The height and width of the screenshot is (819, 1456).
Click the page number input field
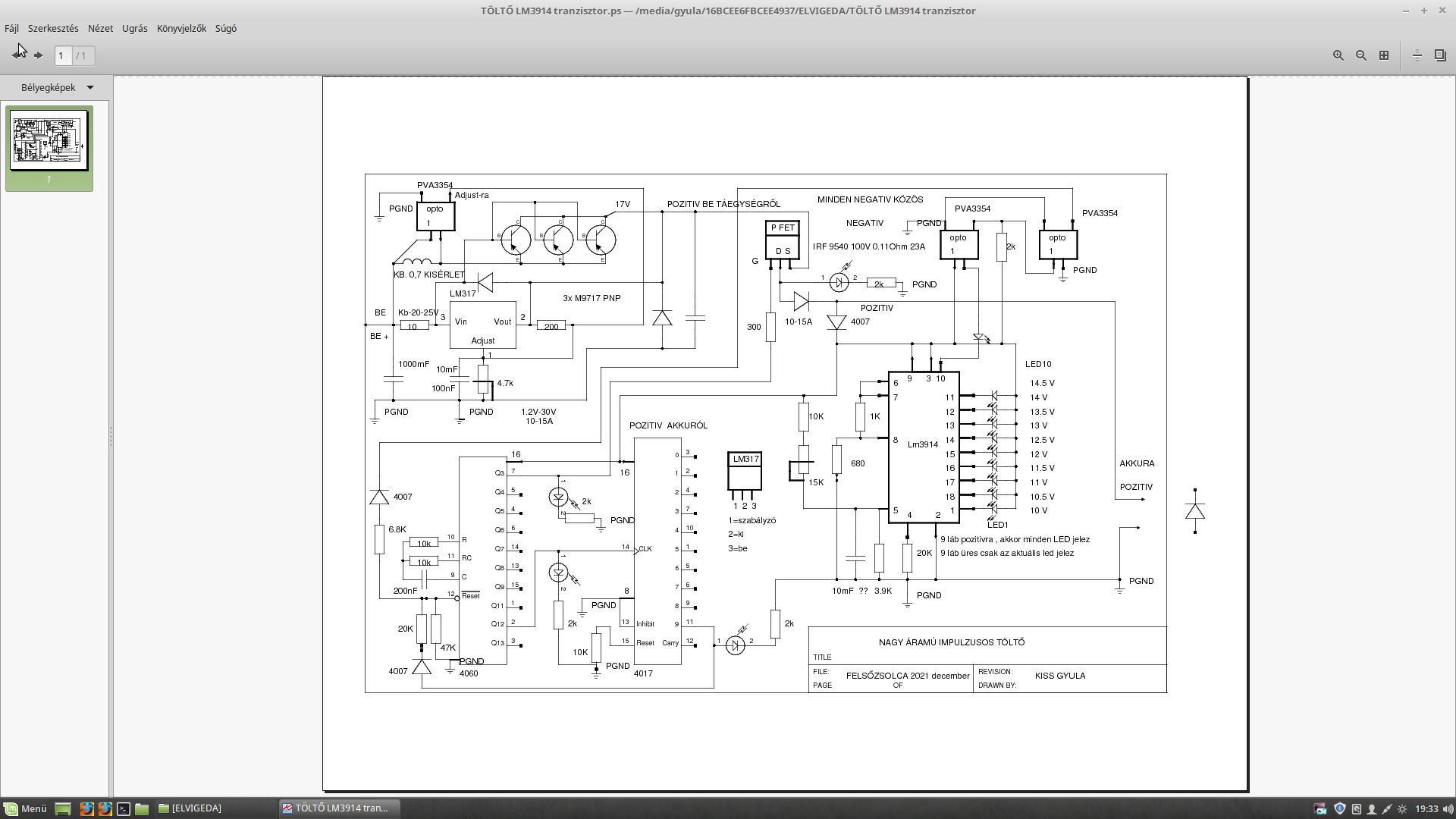[x=63, y=55]
